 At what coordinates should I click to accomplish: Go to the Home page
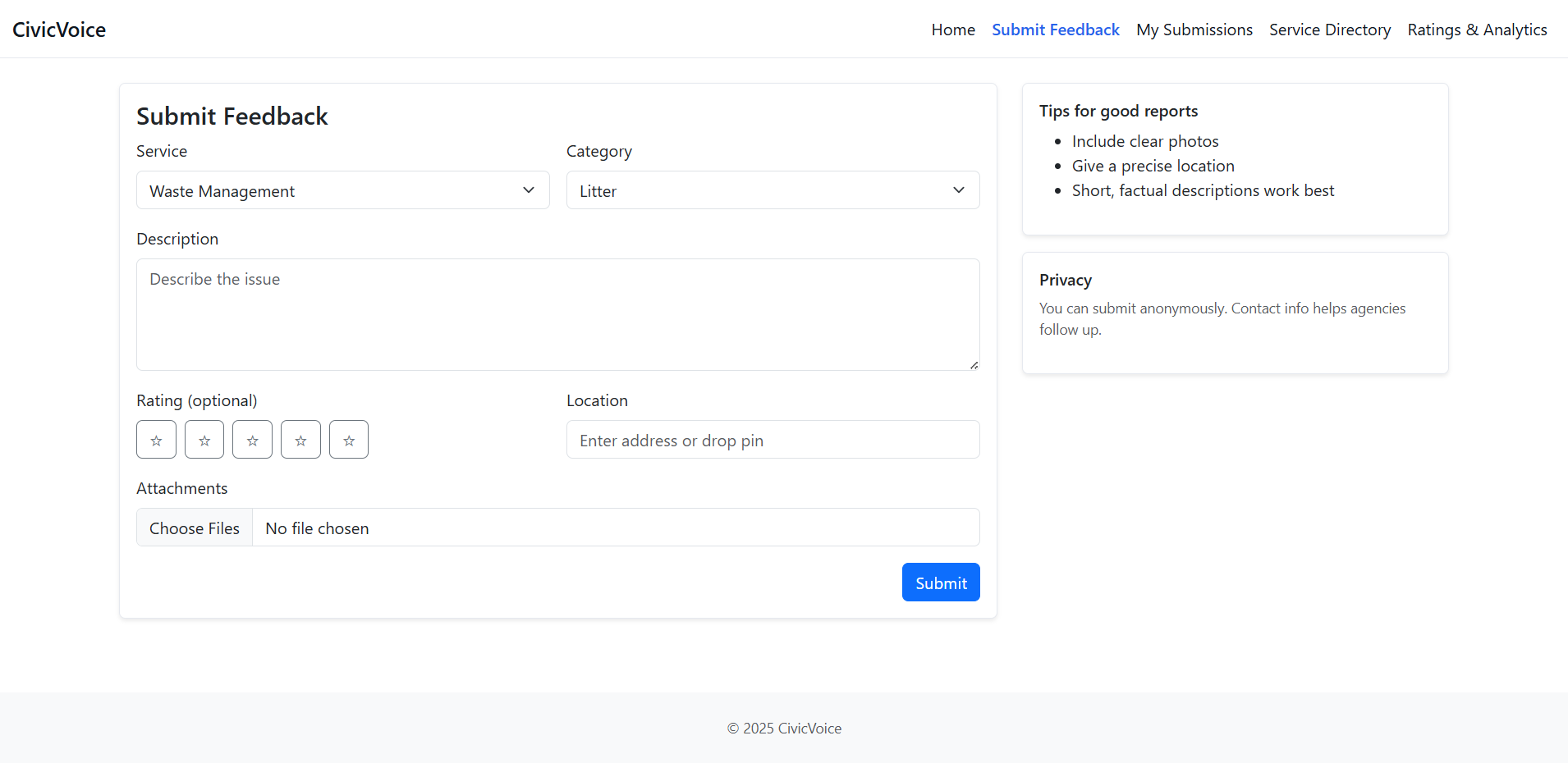click(953, 30)
